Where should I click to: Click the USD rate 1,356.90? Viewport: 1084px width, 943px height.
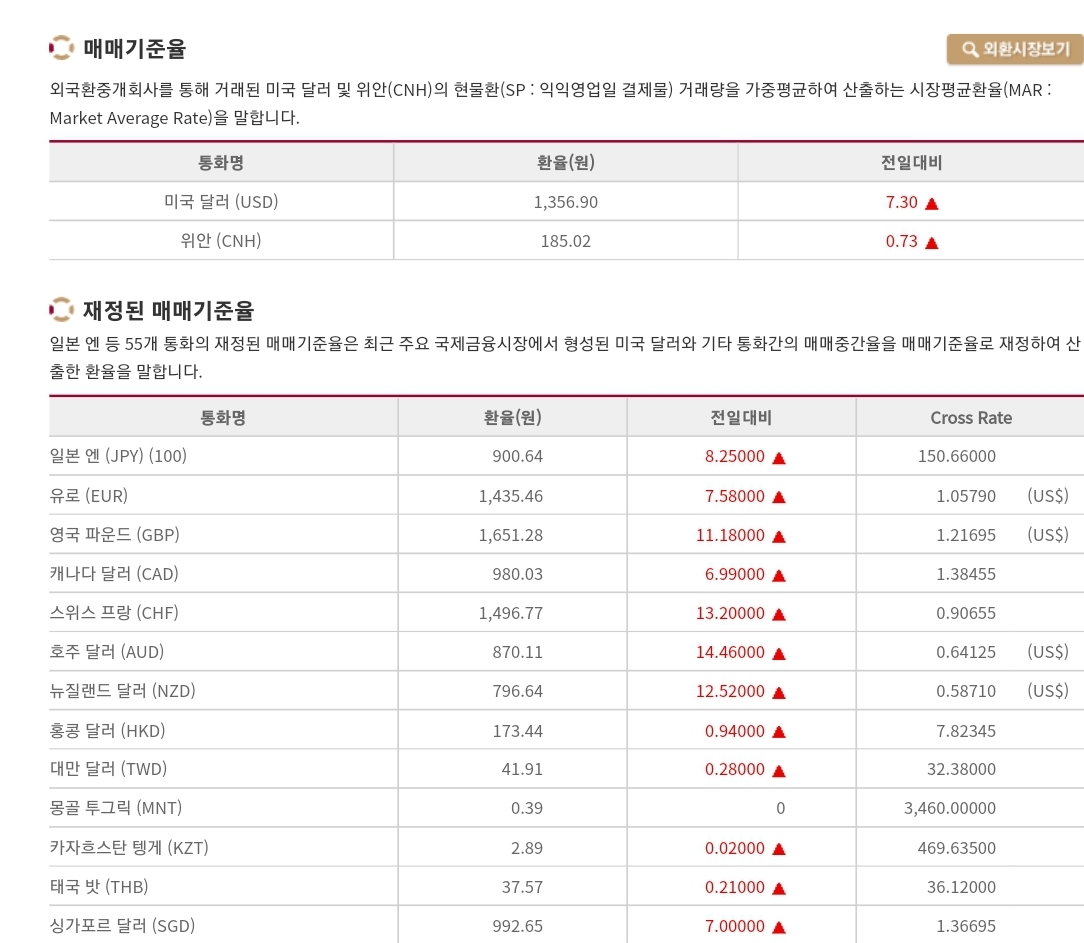coord(566,202)
